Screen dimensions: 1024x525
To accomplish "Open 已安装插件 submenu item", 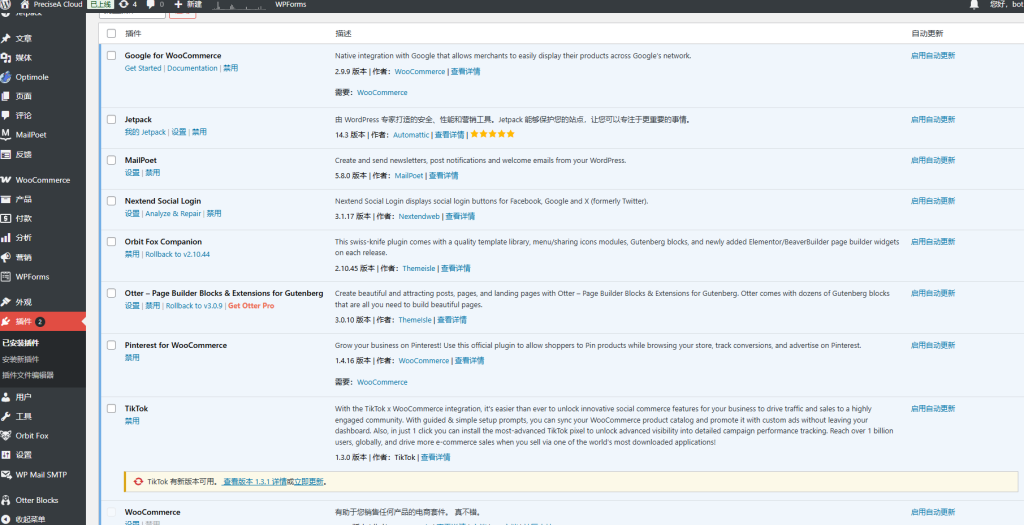I will click(x=21, y=343).
